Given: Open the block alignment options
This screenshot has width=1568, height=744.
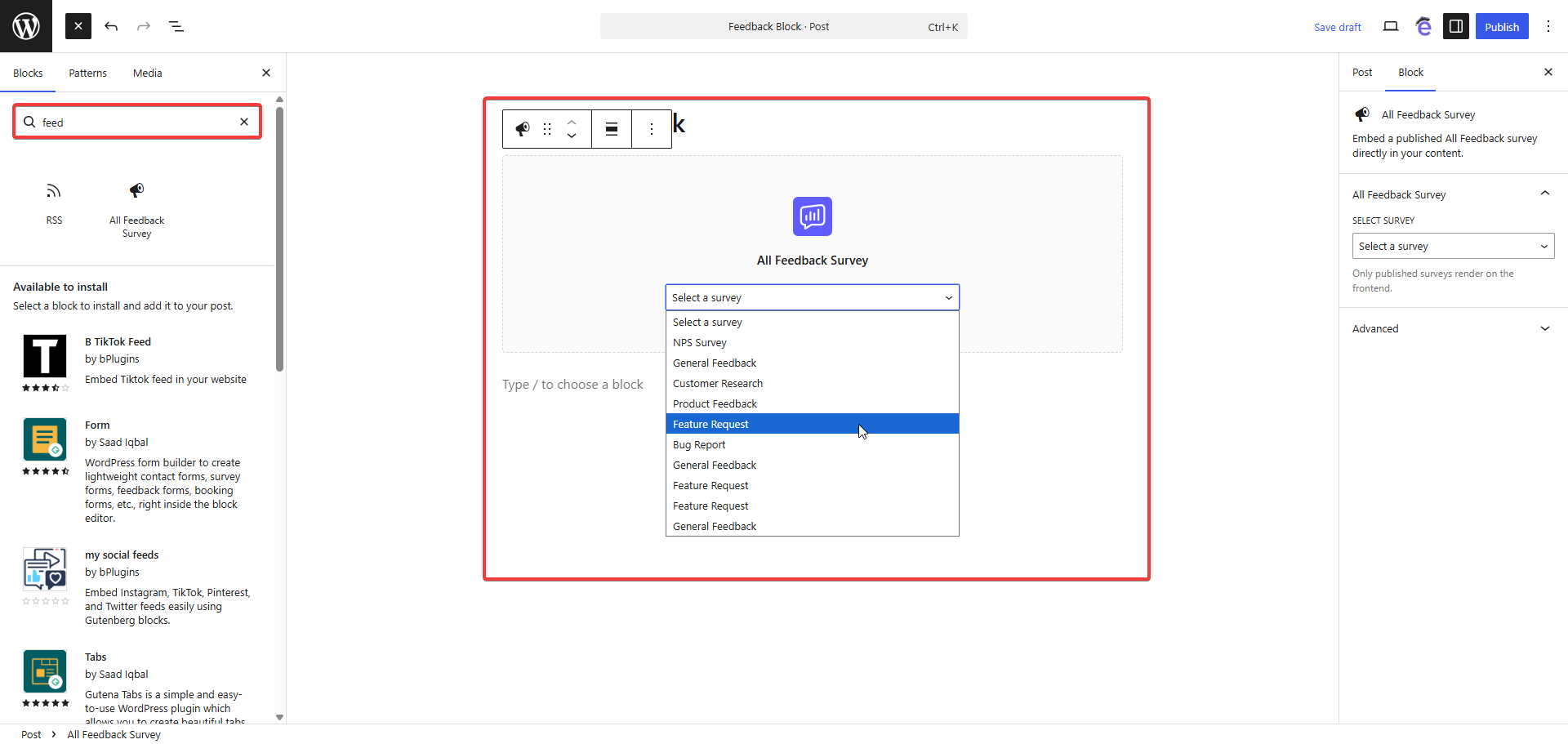Looking at the screenshot, I should pyautogui.click(x=612, y=129).
